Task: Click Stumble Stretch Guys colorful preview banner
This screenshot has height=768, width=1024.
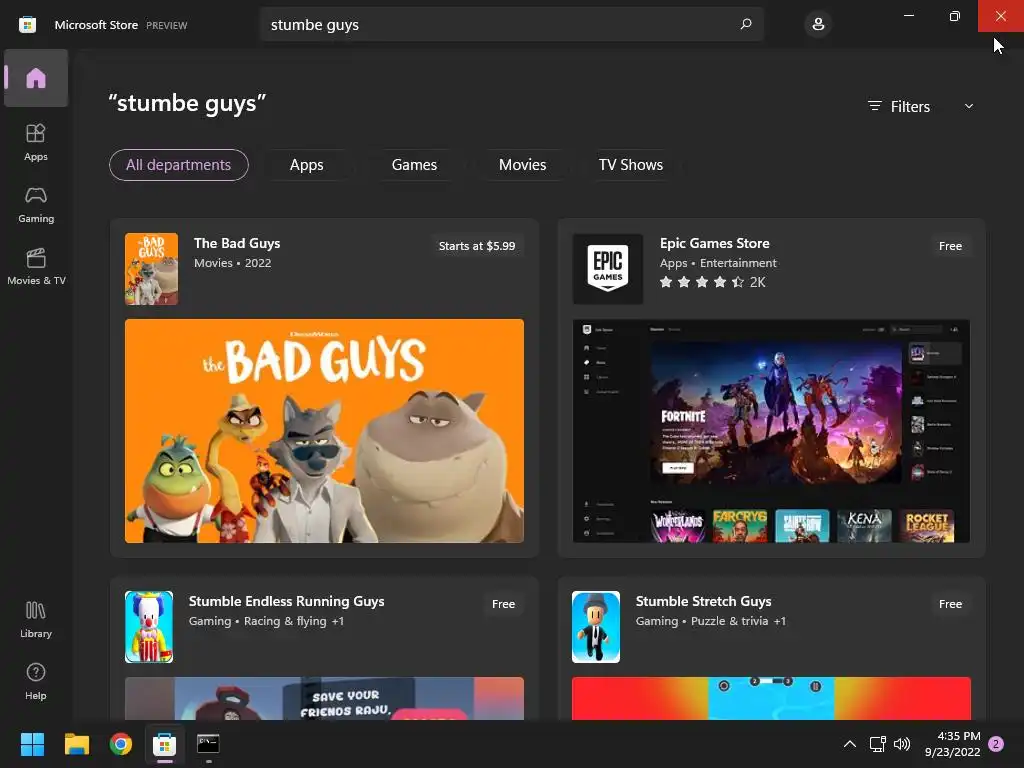Action: [x=771, y=698]
